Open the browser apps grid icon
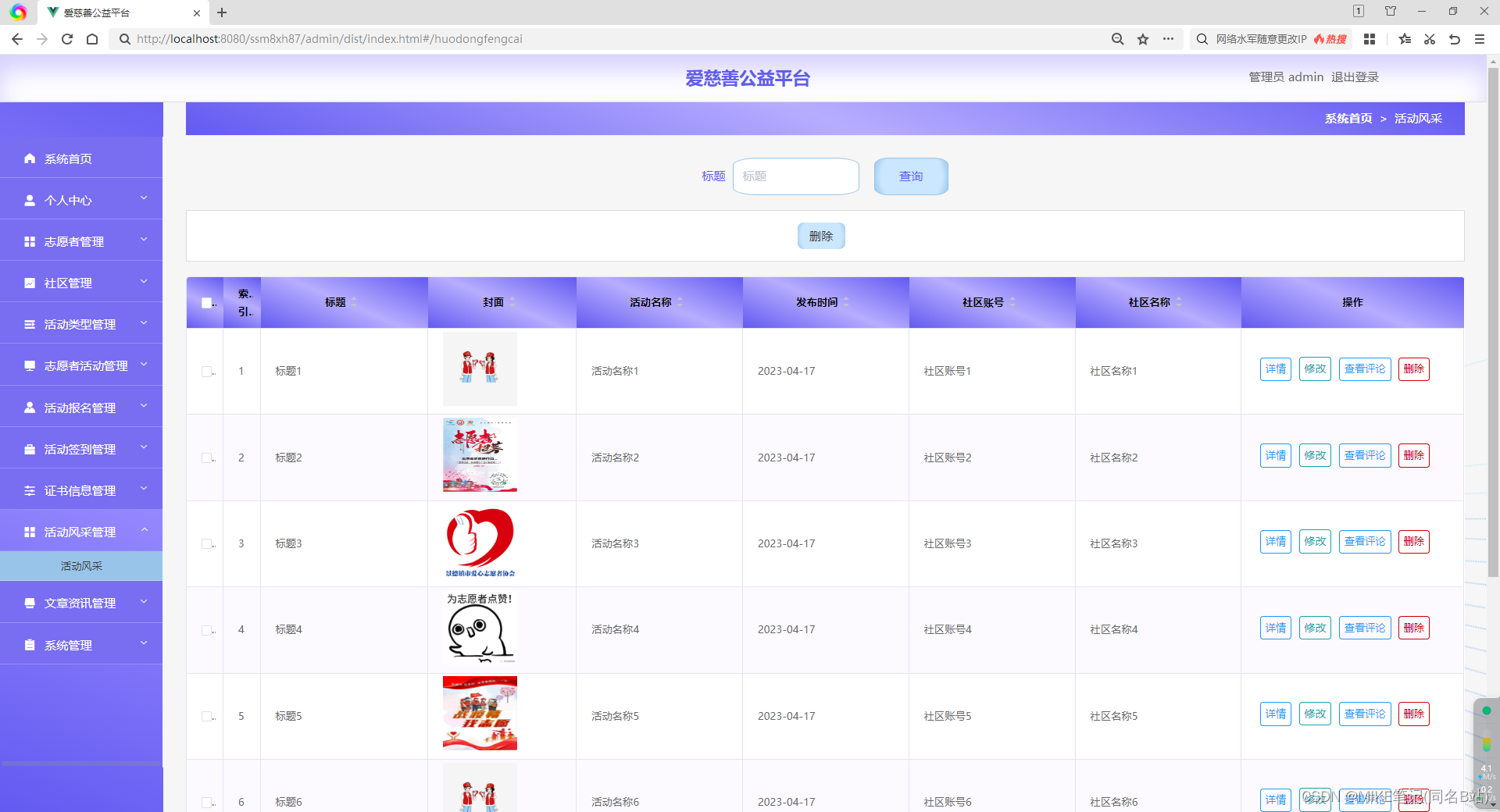The width and height of the screenshot is (1500, 812). pos(1370,39)
